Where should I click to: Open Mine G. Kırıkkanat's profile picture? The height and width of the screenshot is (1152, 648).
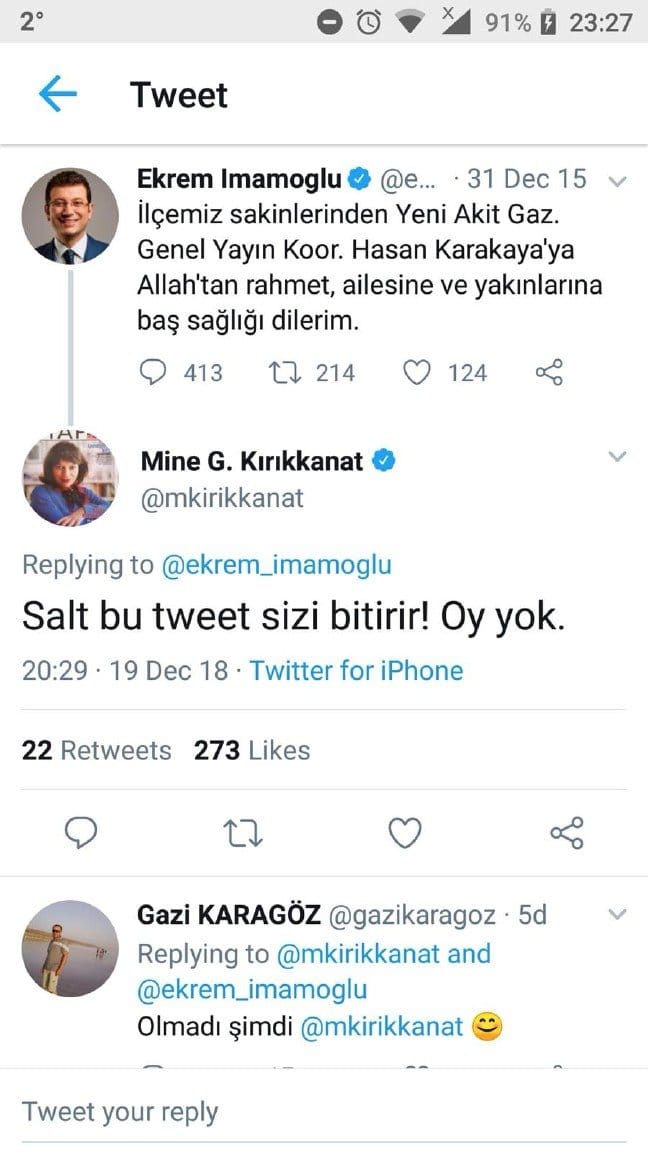[x=70, y=479]
